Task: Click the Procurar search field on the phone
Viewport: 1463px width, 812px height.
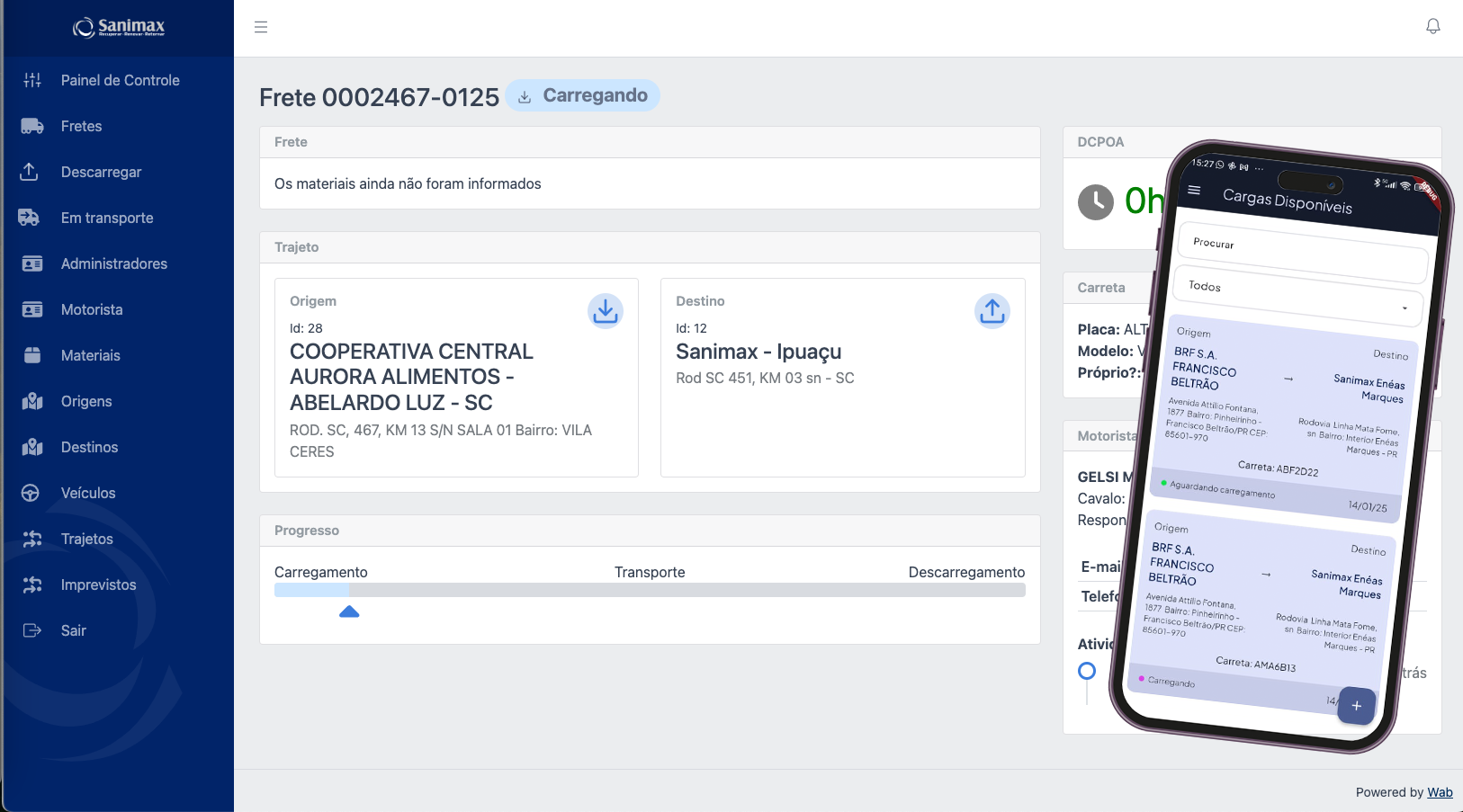Action: 1304,254
